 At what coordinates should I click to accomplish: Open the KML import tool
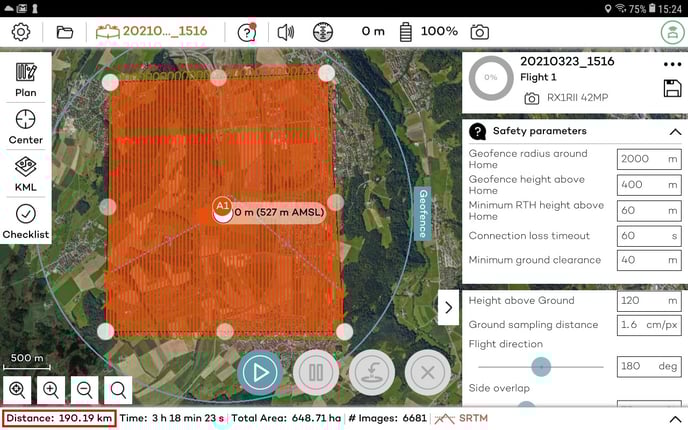click(26, 173)
